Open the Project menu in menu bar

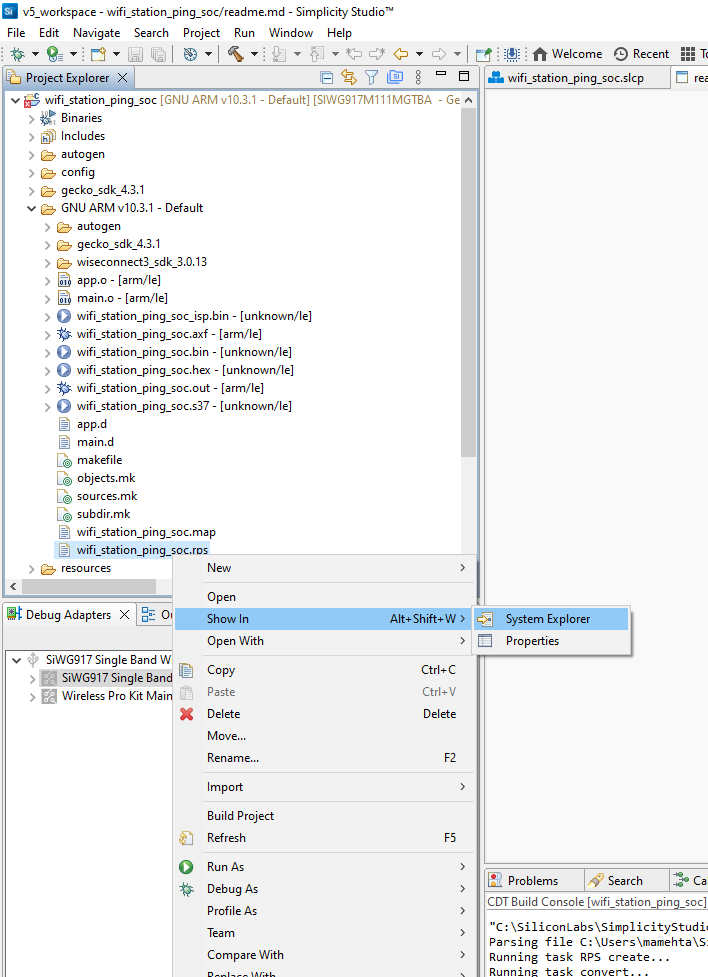pos(201,33)
